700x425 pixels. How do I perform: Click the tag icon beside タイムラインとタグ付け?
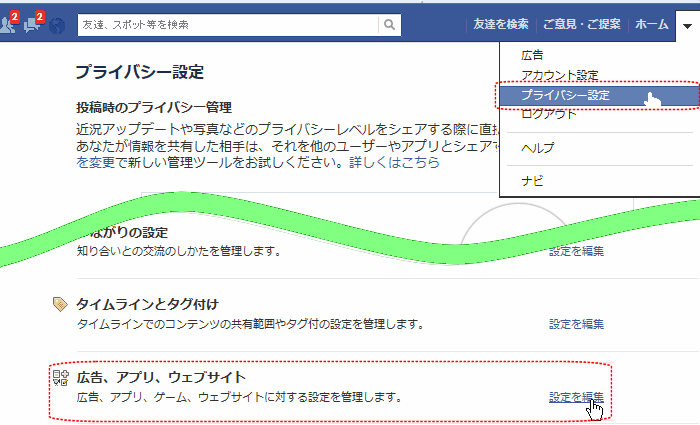click(x=60, y=304)
